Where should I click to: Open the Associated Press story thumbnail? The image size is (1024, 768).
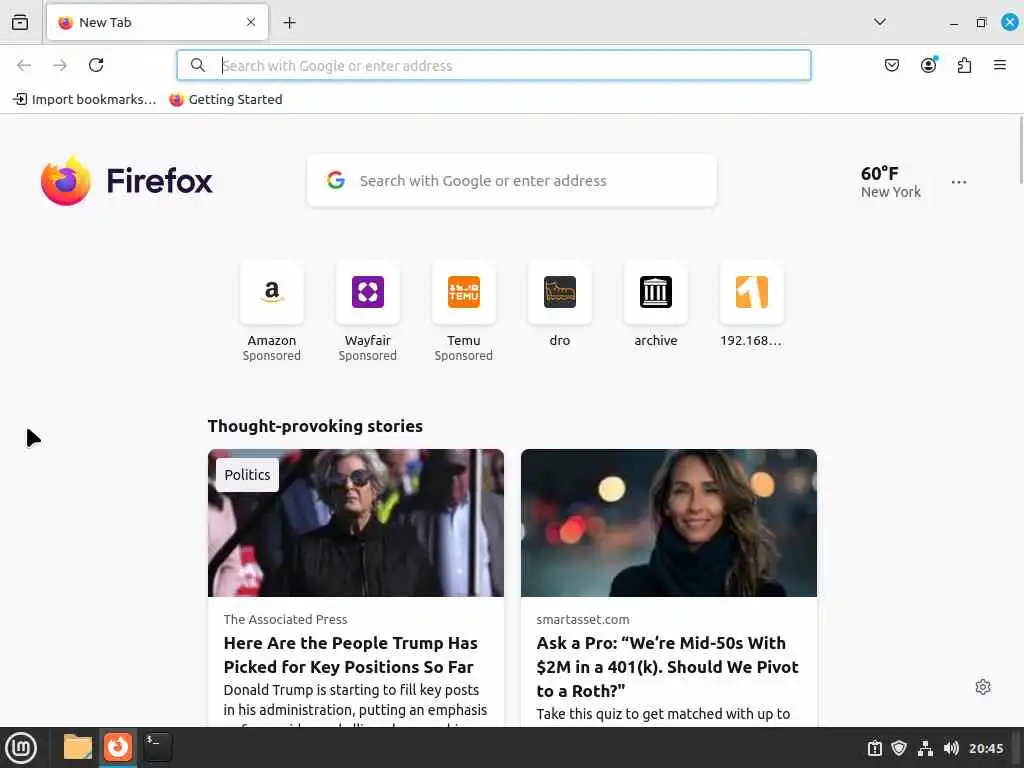click(356, 522)
